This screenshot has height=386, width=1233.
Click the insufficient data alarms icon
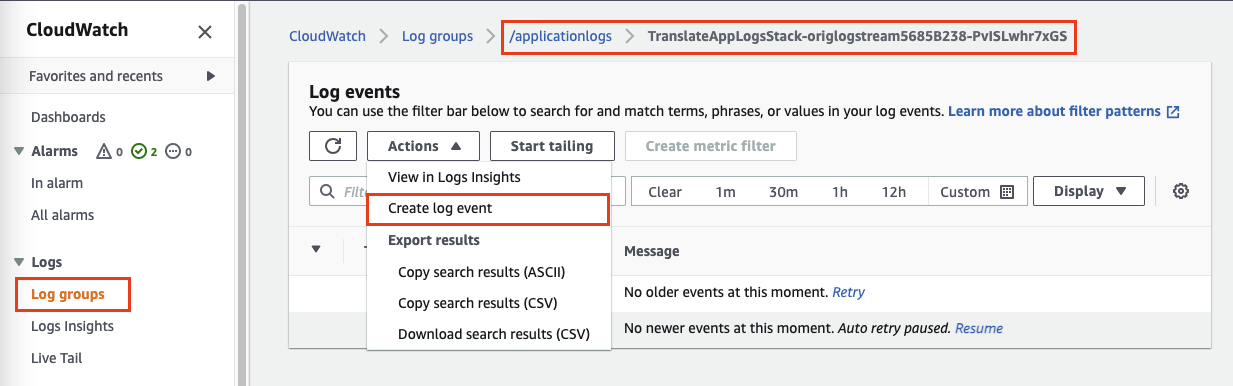tap(174, 152)
